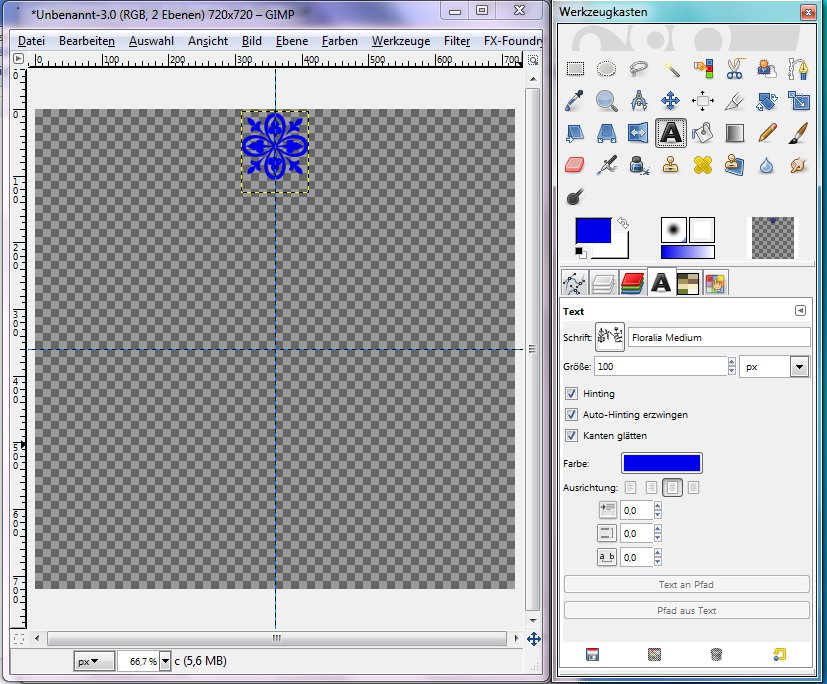Screen dimensions: 827x684
Task: Open the Filter menu
Action: 457,41
